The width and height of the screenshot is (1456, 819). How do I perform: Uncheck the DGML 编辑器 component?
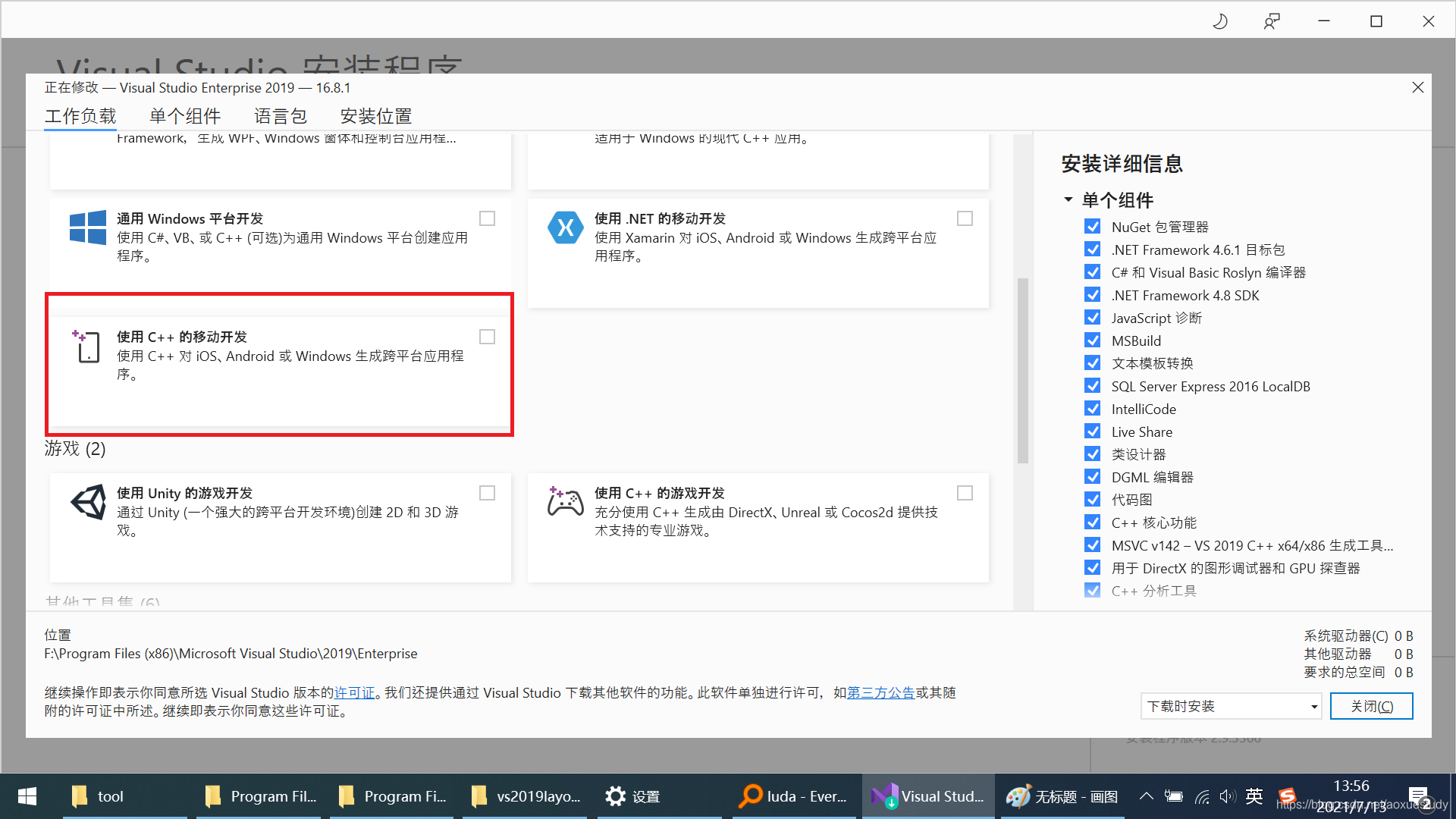pyautogui.click(x=1092, y=477)
